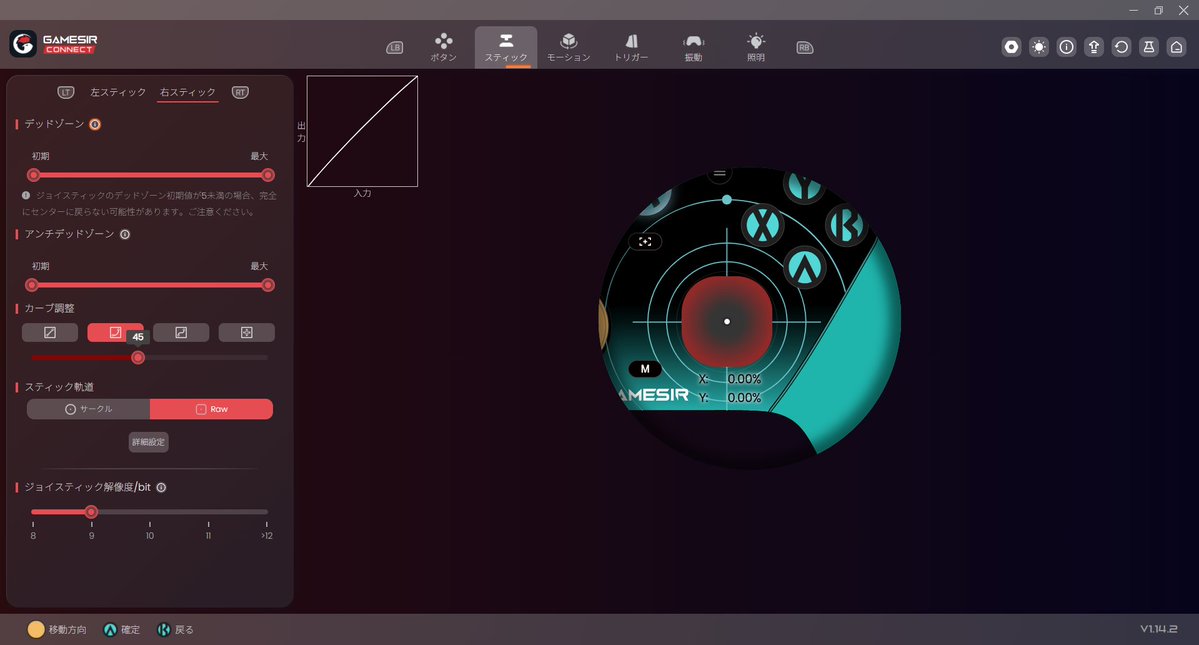This screenshot has width=1199, height=645.
Task: Click the A button on controller view
Action: (804, 267)
